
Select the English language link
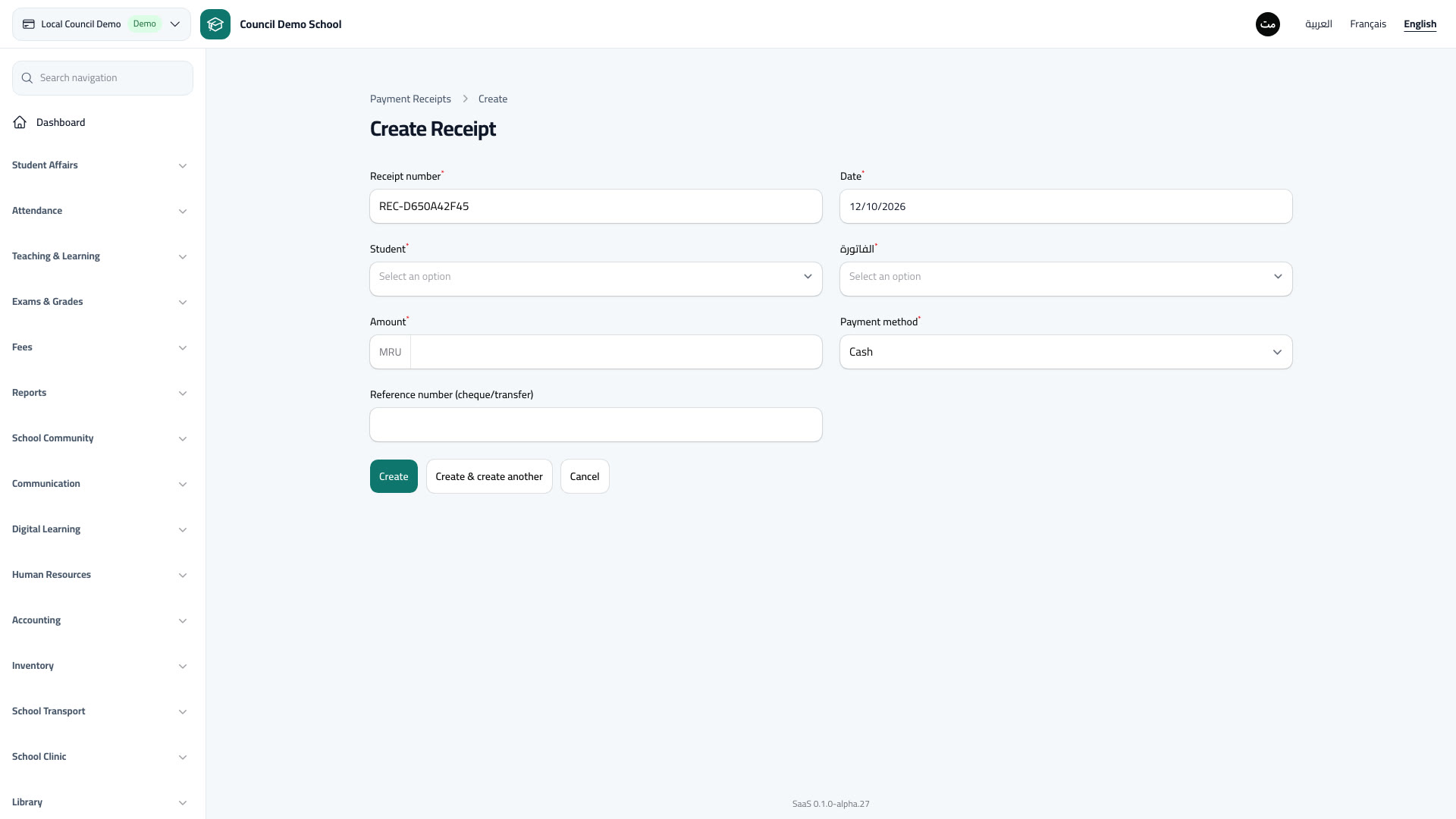click(x=1420, y=24)
